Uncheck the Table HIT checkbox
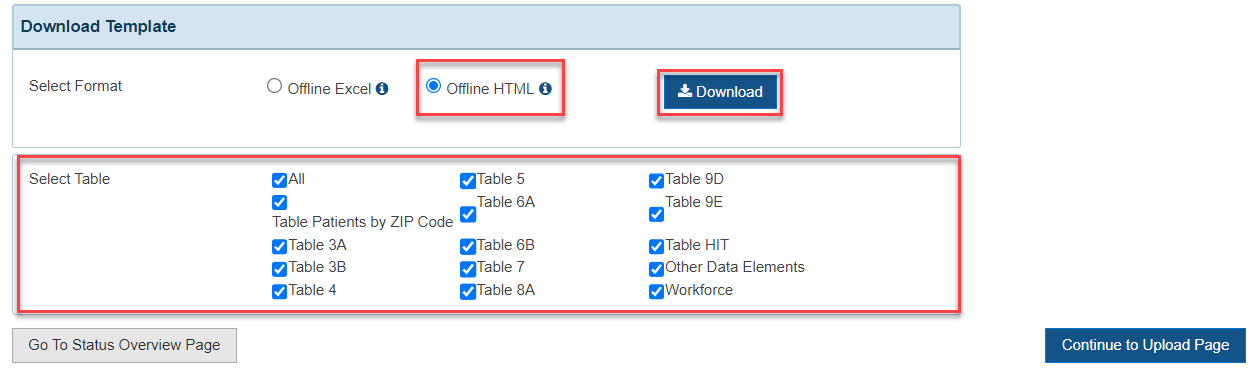Viewport: 1259px width, 375px height. [656, 246]
